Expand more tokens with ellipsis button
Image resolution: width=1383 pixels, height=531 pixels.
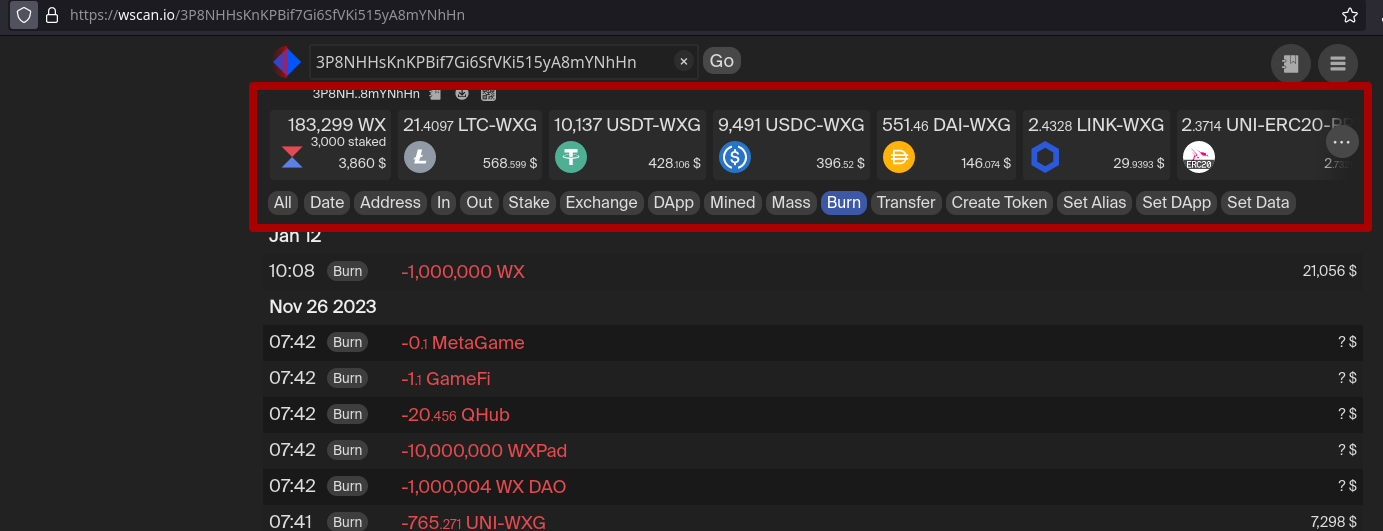[x=1342, y=142]
